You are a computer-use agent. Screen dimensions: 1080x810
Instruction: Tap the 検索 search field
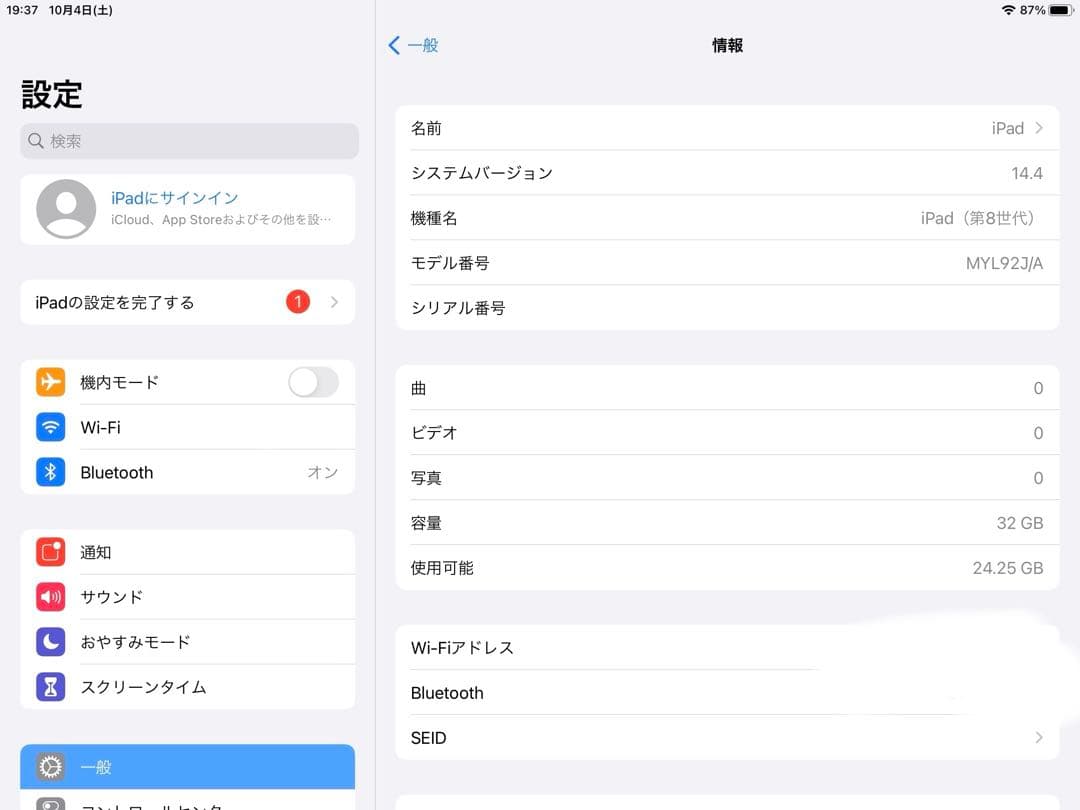pyautogui.click(x=188, y=140)
